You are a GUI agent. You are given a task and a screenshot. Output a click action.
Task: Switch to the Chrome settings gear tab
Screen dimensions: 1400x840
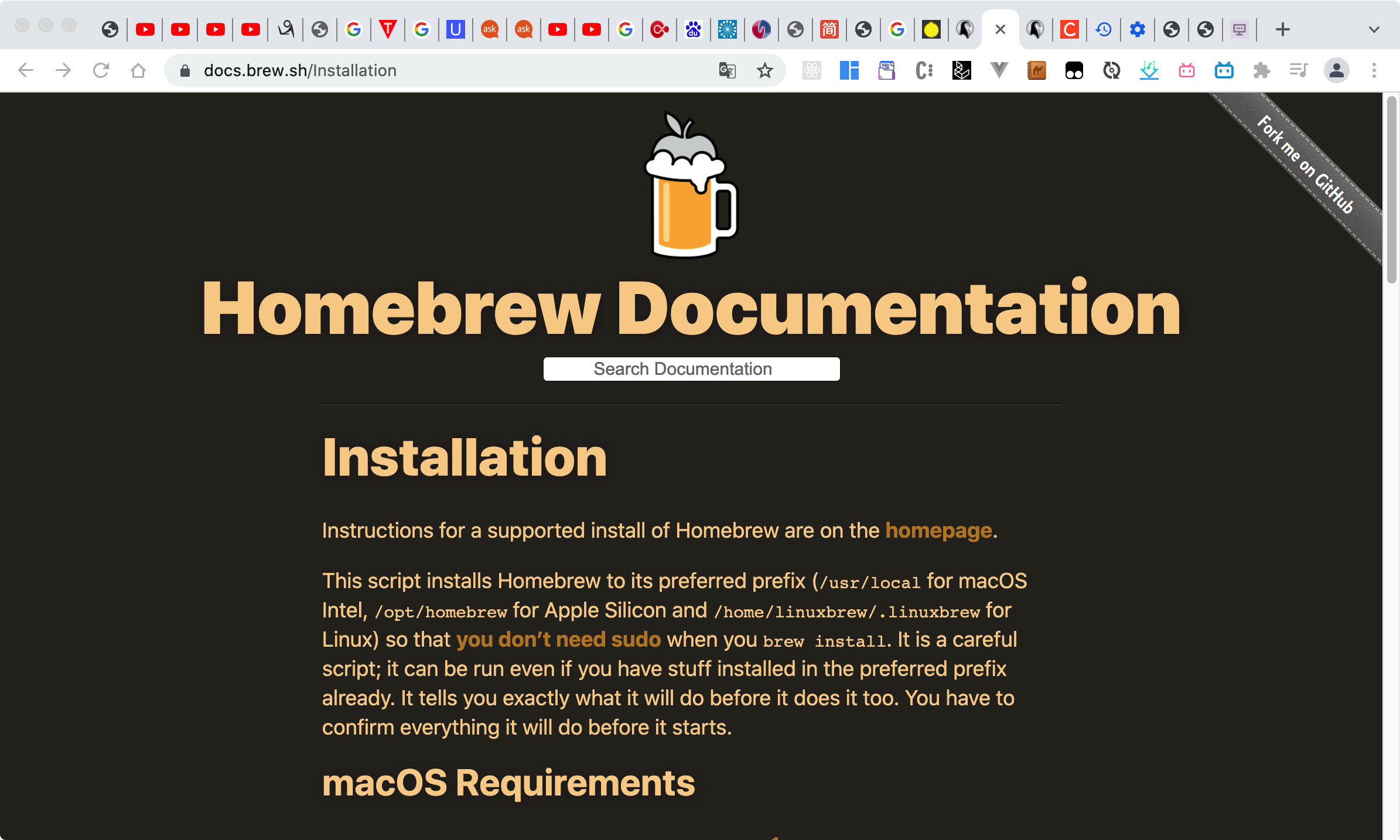click(1137, 29)
